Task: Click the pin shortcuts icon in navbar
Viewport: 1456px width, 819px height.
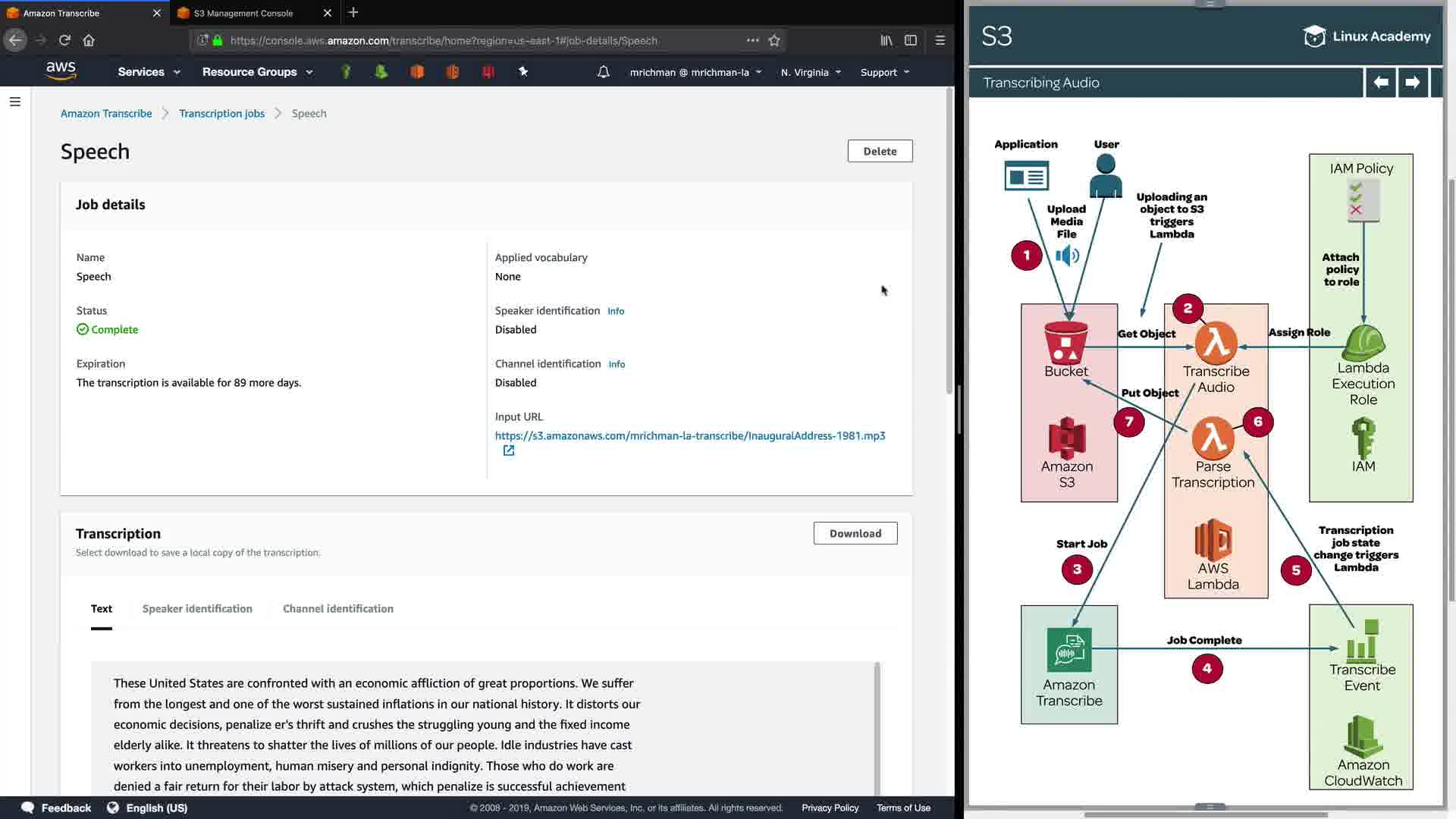Action: (x=523, y=71)
